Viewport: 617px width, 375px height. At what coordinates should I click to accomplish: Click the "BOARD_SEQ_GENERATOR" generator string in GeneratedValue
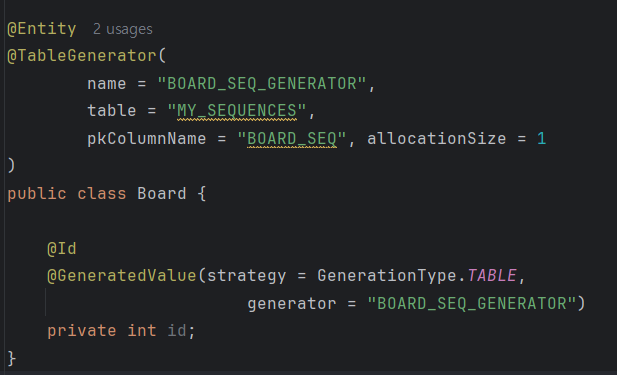[x=471, y=304]
